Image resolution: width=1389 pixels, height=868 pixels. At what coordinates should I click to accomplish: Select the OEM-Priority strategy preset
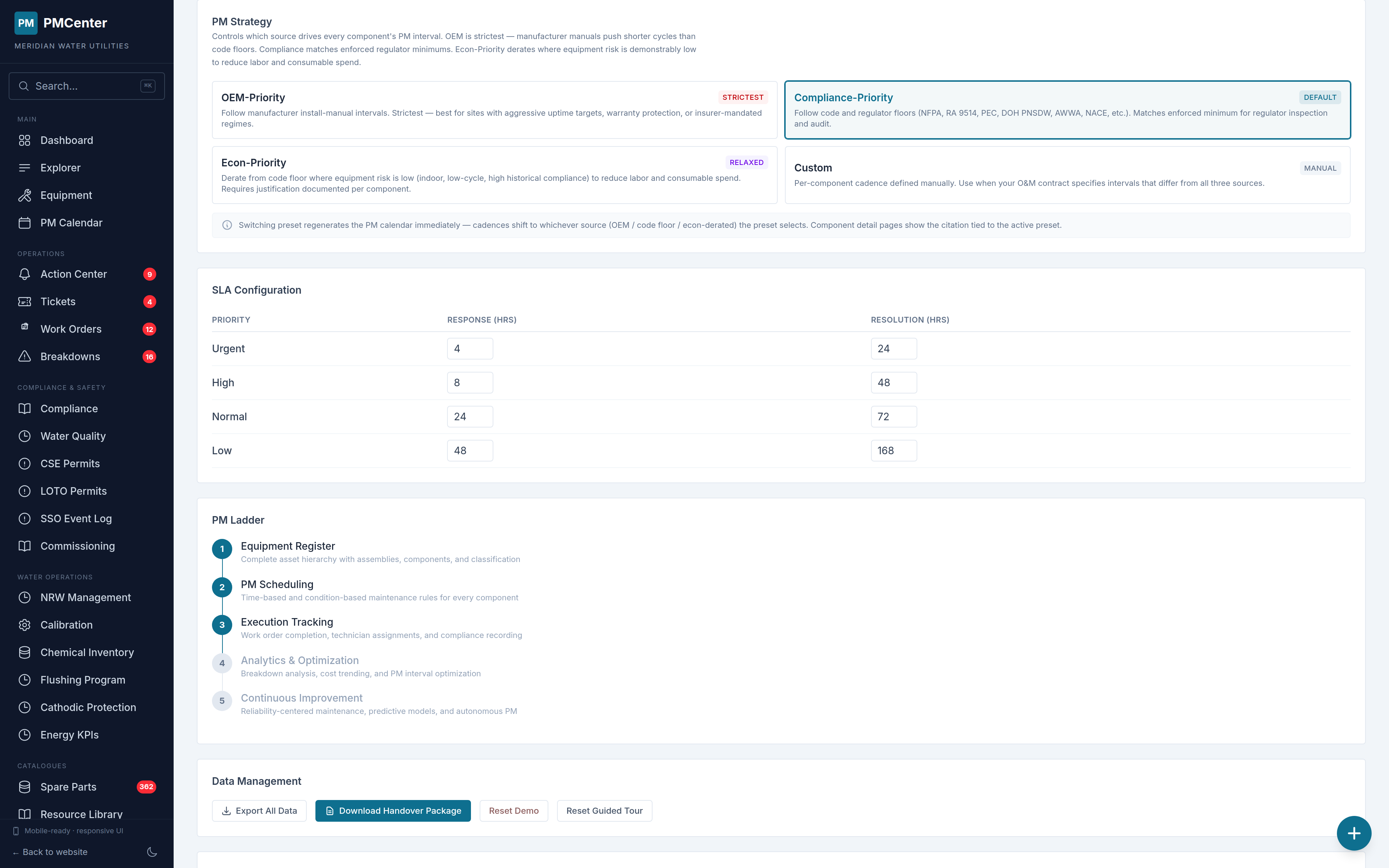pos(494,110)
